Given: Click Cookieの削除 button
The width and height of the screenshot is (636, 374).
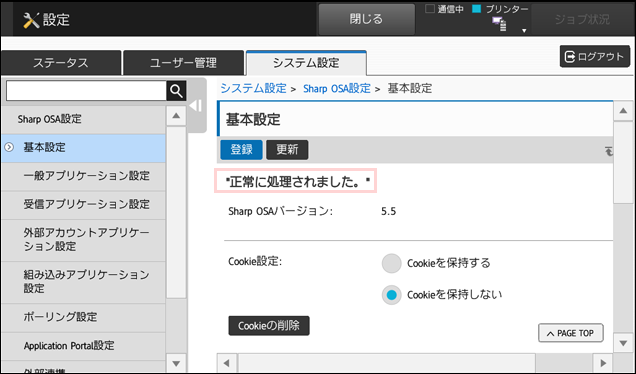Looking at the screenshot, I should (269, 326).
